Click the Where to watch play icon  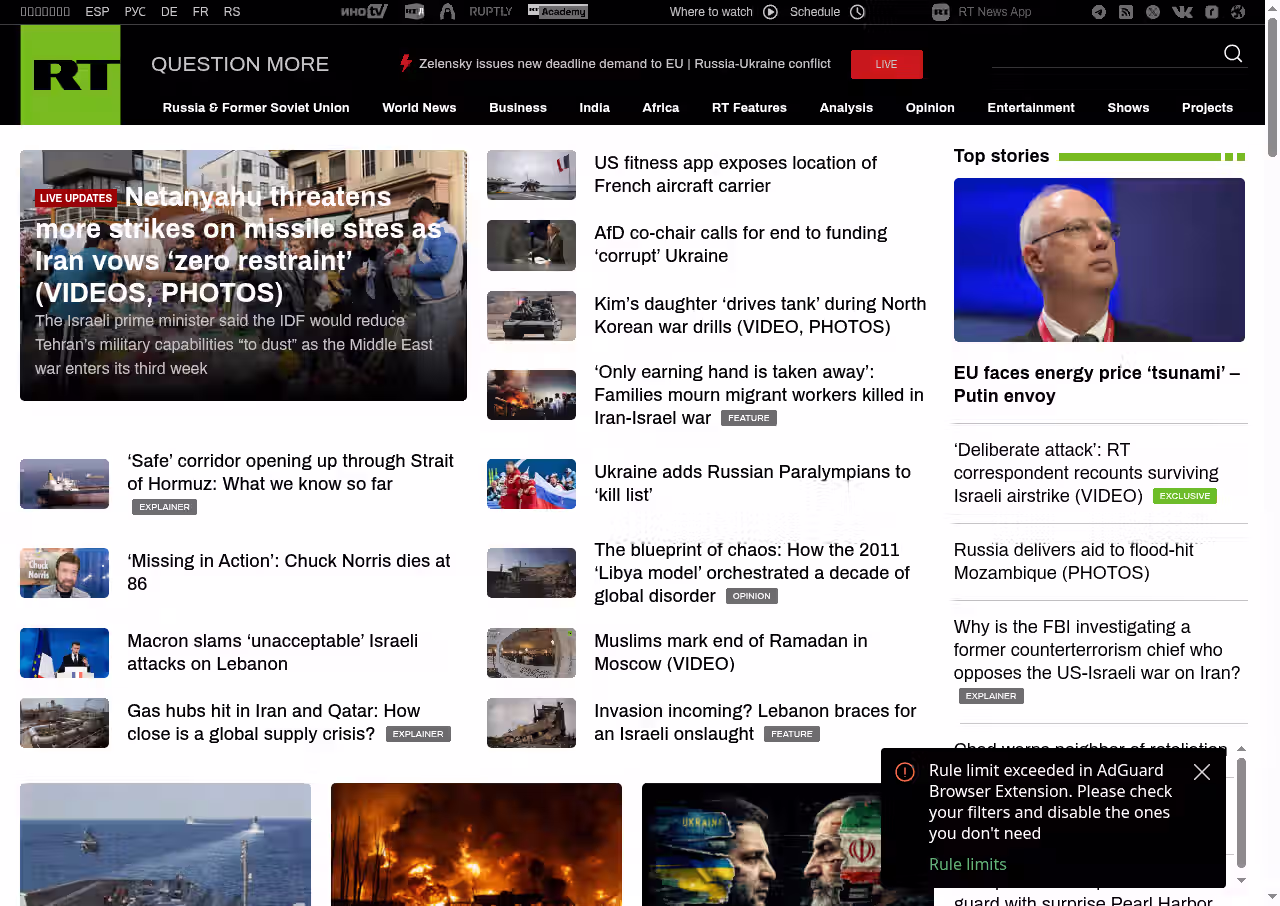click(x=770, y=12)
